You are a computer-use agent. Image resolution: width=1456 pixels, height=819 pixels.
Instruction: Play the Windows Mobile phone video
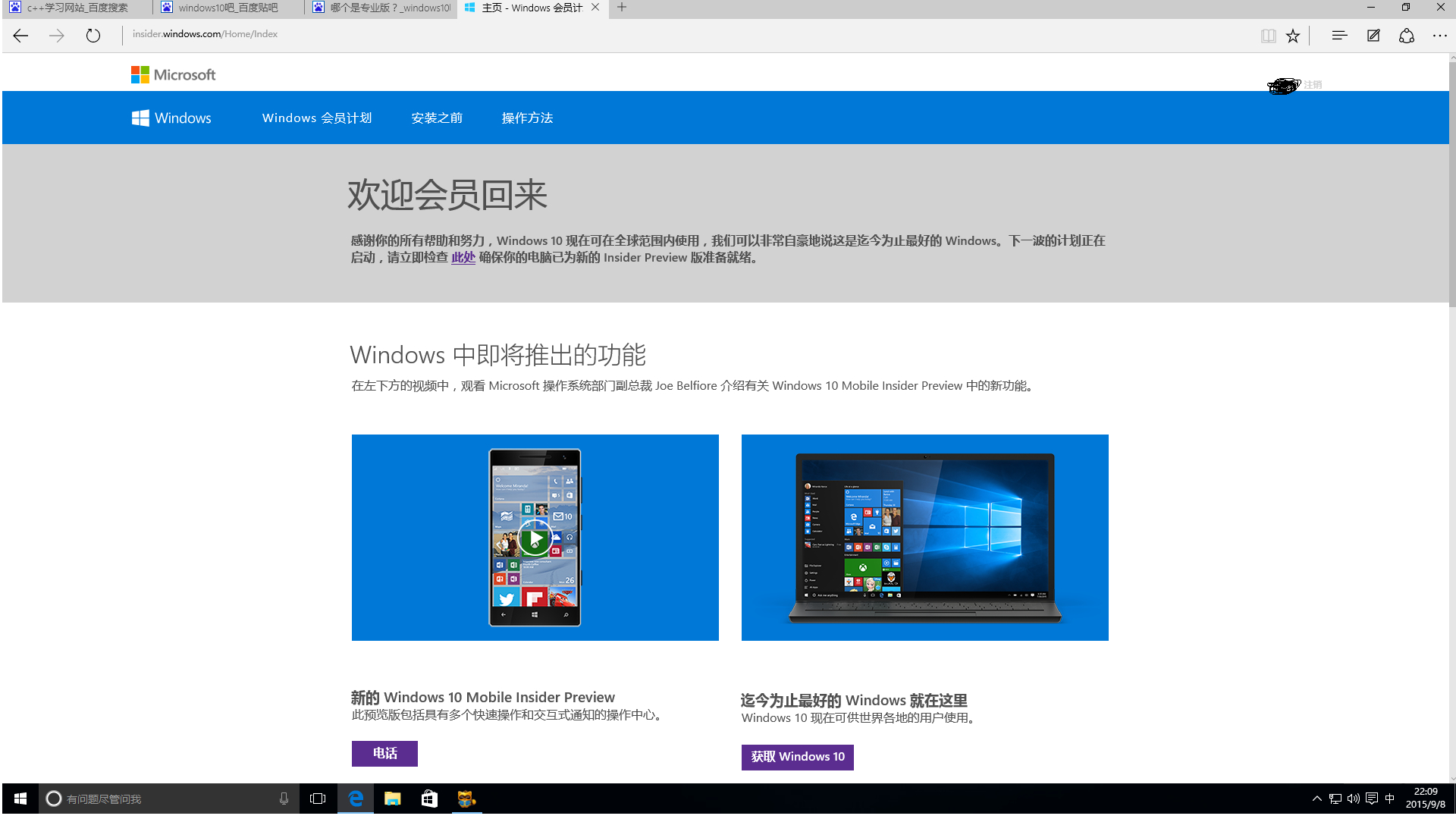535,538
